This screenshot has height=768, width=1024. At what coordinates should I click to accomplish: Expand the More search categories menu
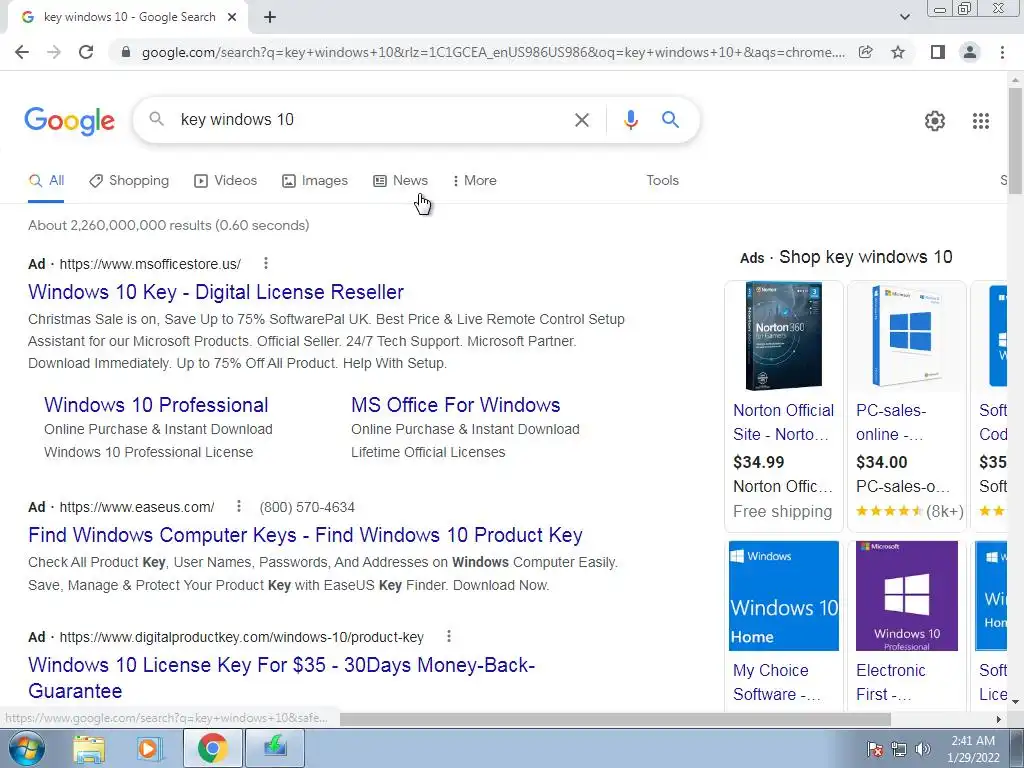(475, 181)
